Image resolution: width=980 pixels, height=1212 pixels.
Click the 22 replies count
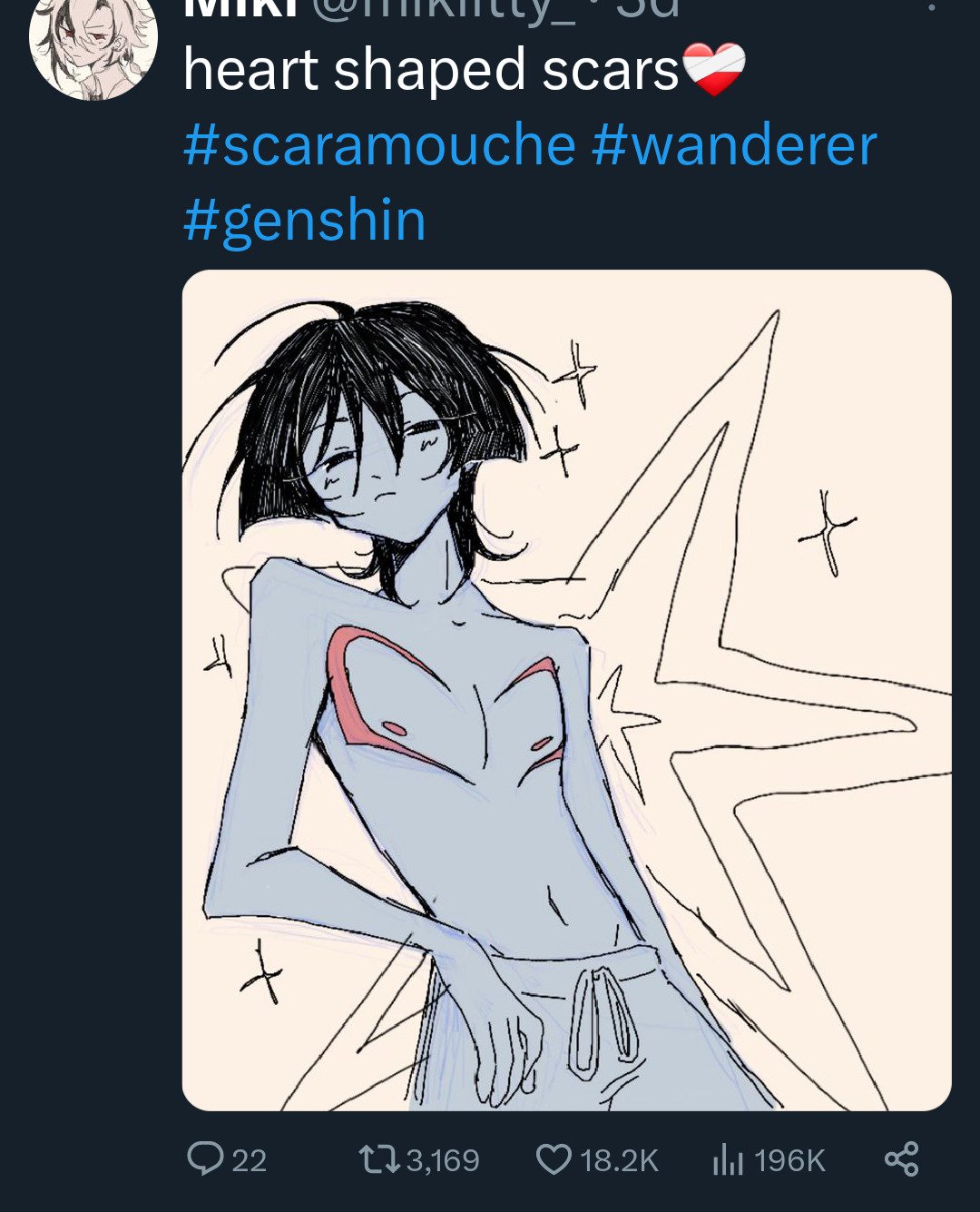tap(250, 1160)
